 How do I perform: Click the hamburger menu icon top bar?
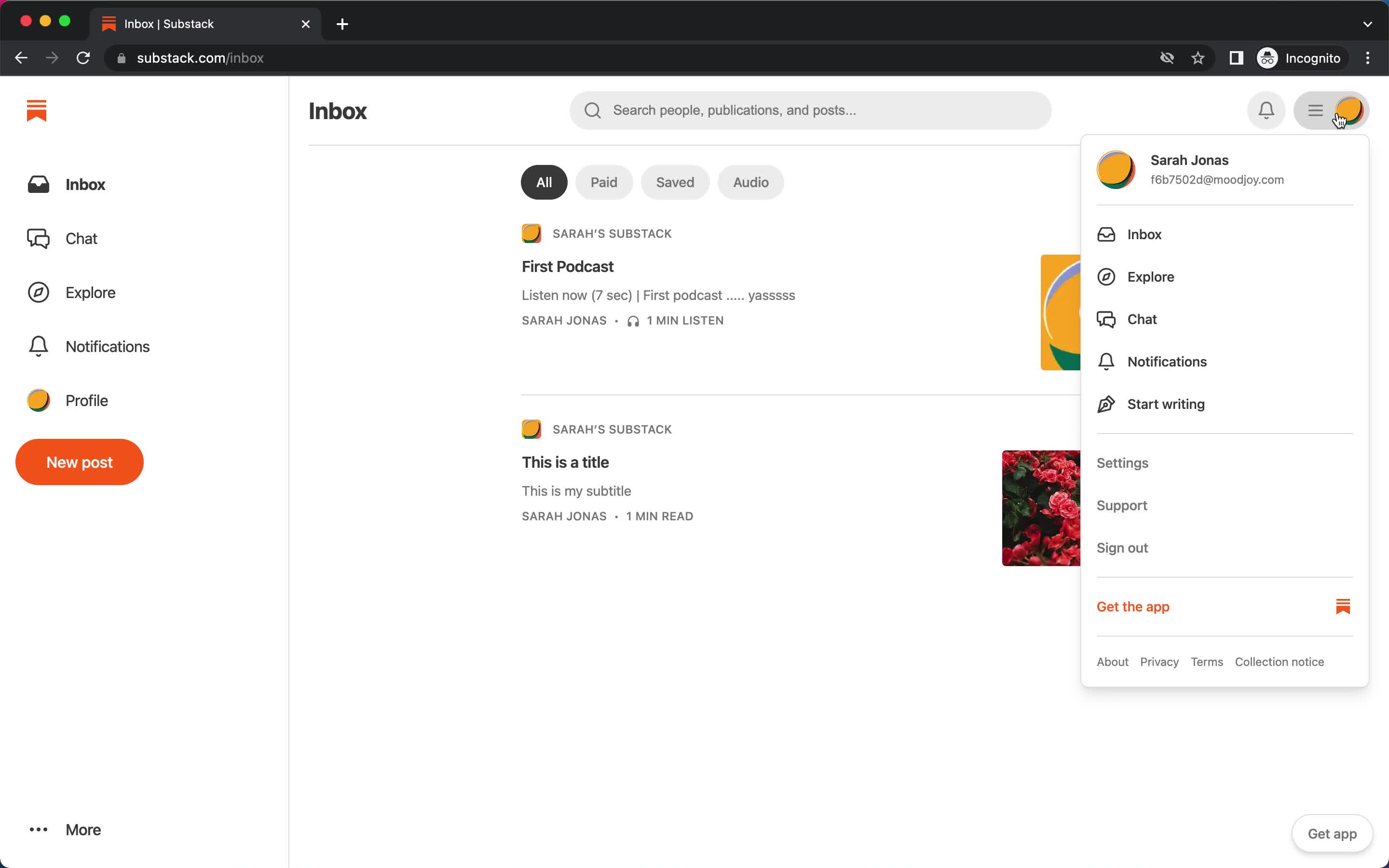(x=1316, y=110)
